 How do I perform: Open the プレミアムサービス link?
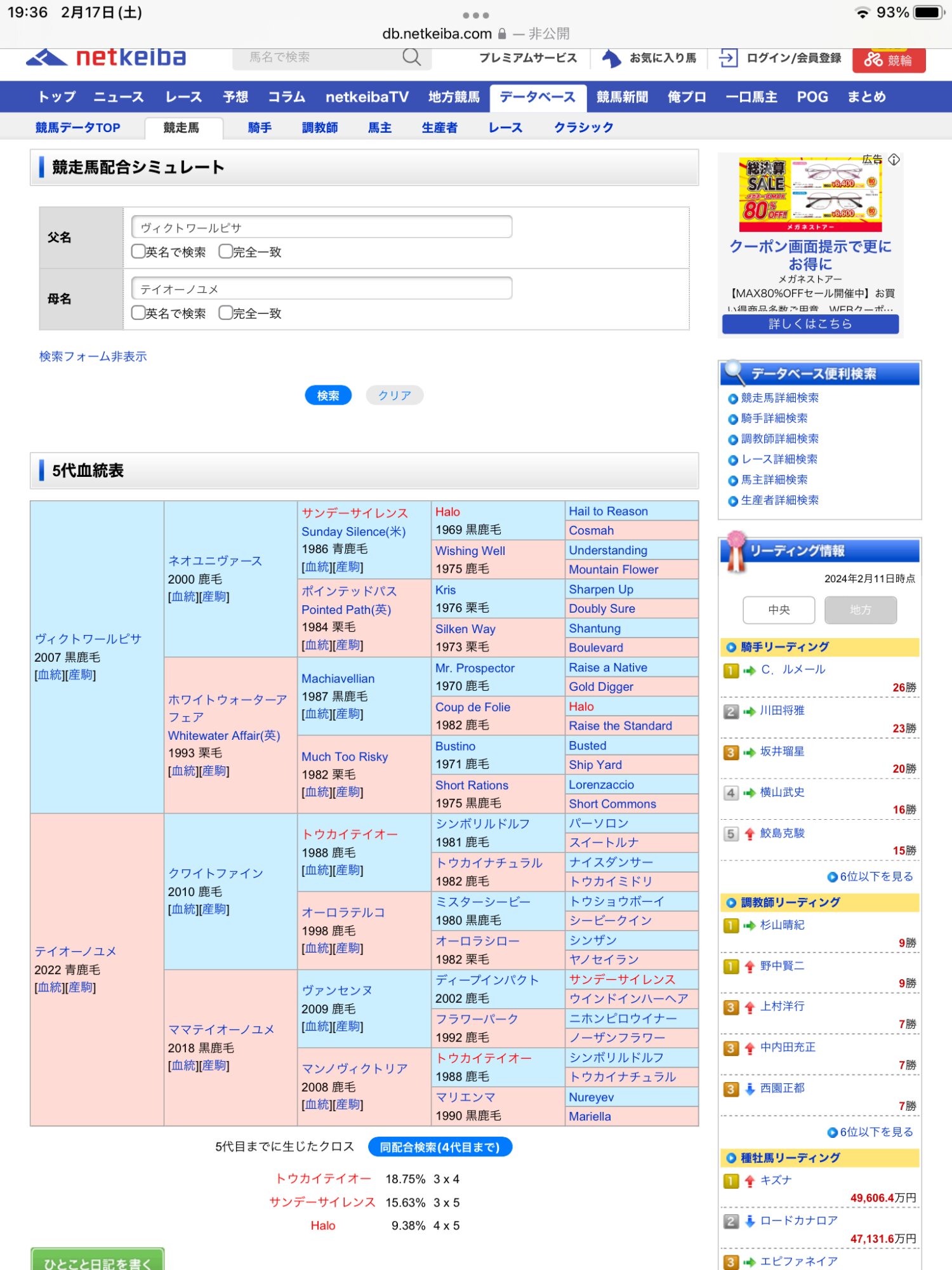[x=528, y=58]
